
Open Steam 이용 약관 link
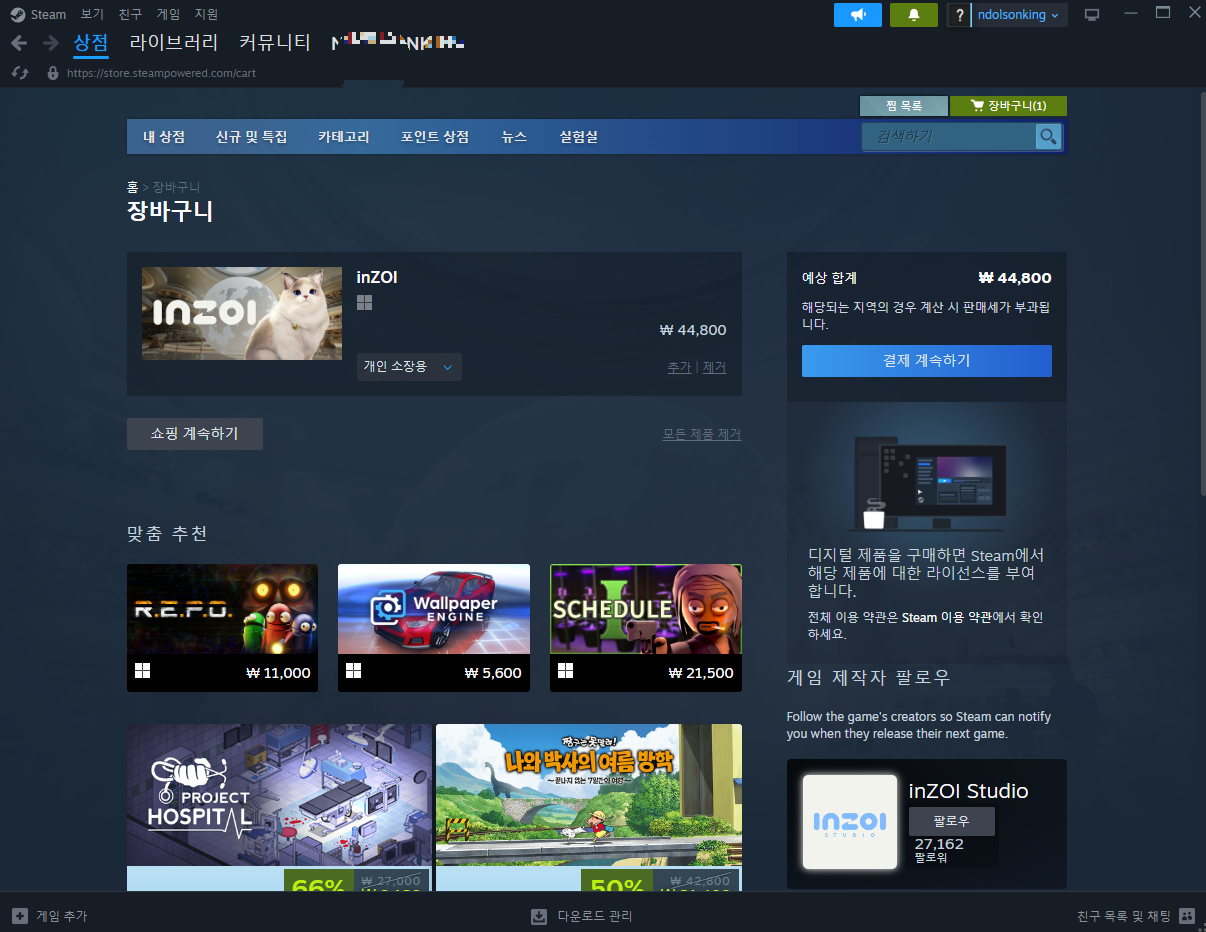(x=949, y=618)
